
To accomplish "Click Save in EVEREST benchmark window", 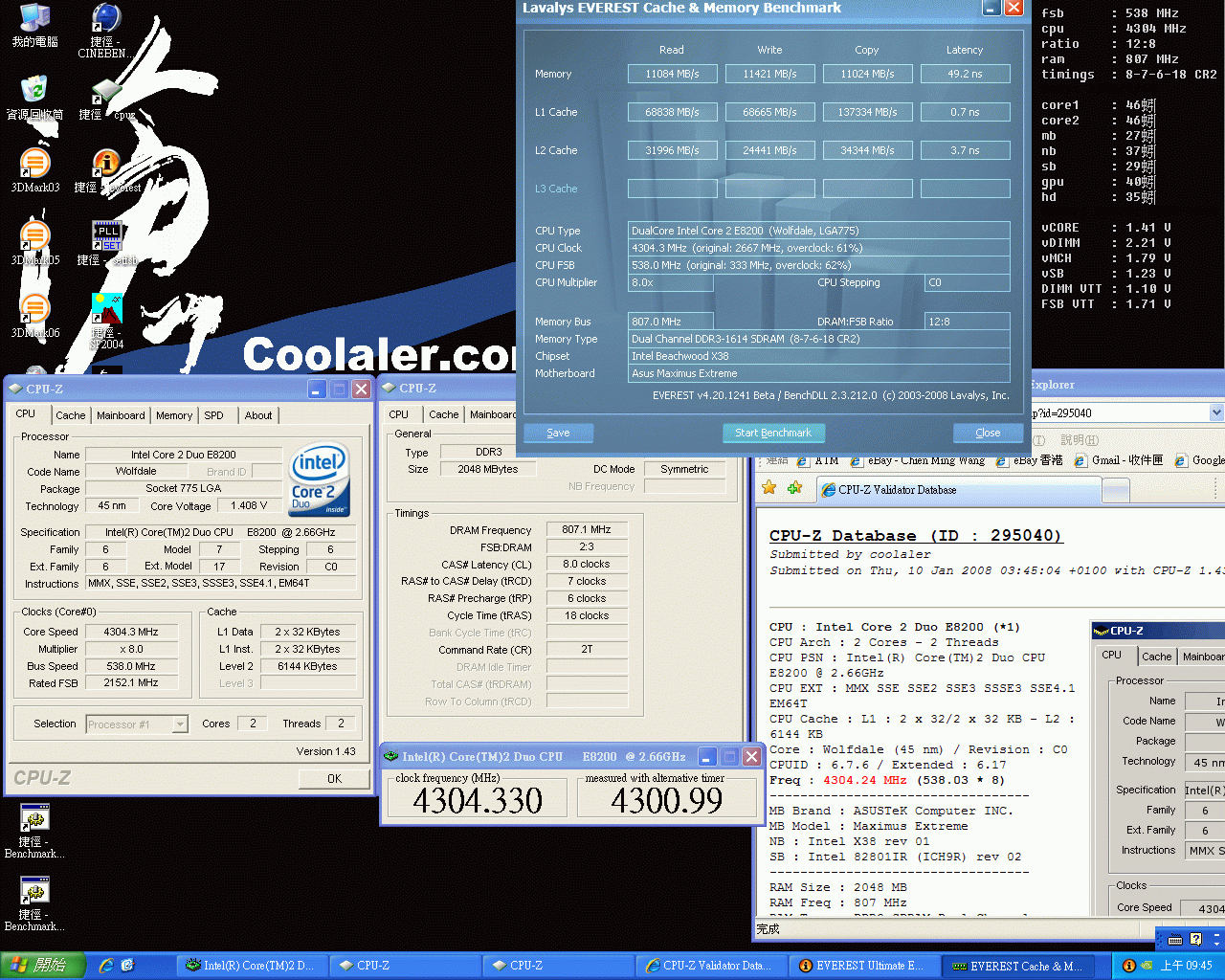I will point(558,433).
